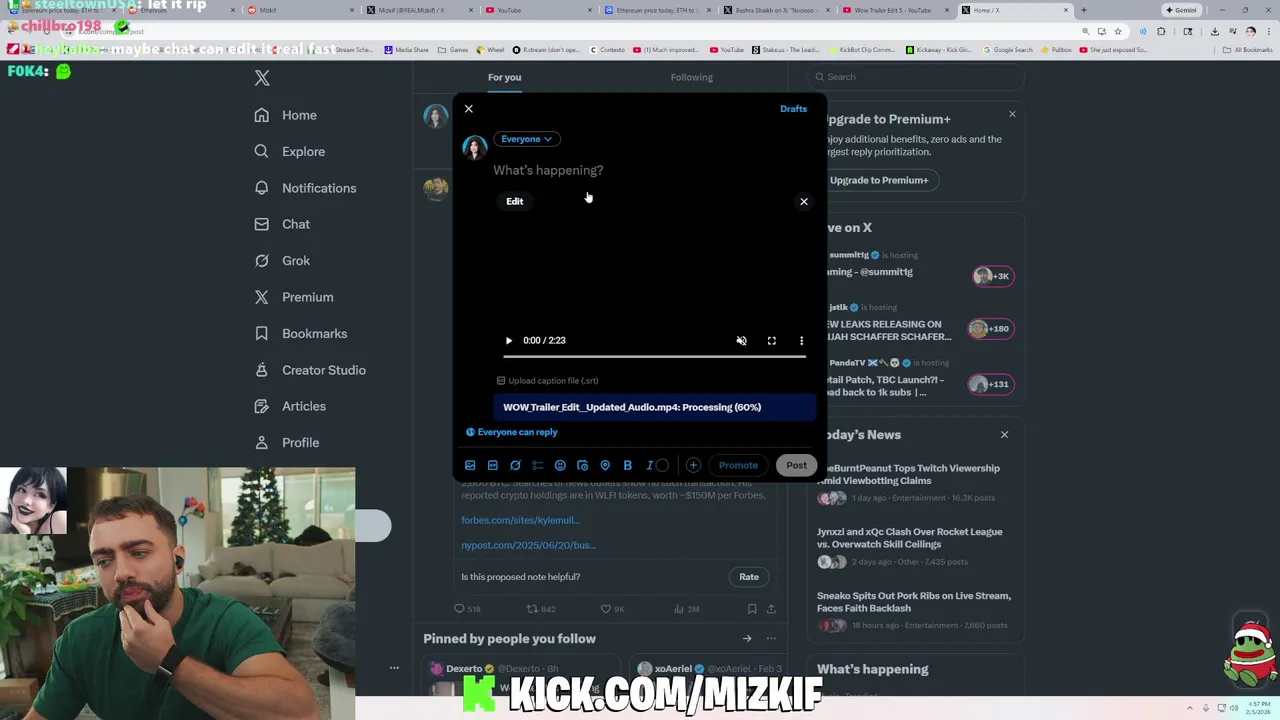Open the Gemini button in Chrome
Image resolution: width=1280 pixels, height=720 pixels.
tap(1182, 10)
